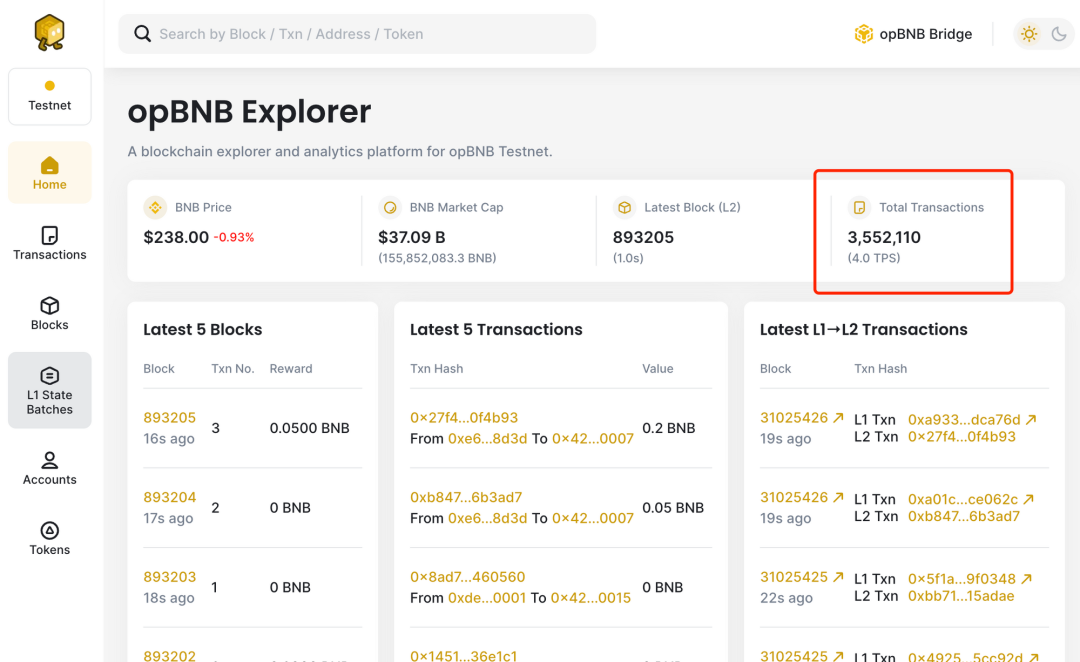Open L1 block 31025425 dated 22s ago
The image size is (1080, 662).
click(x=794, y=577)
